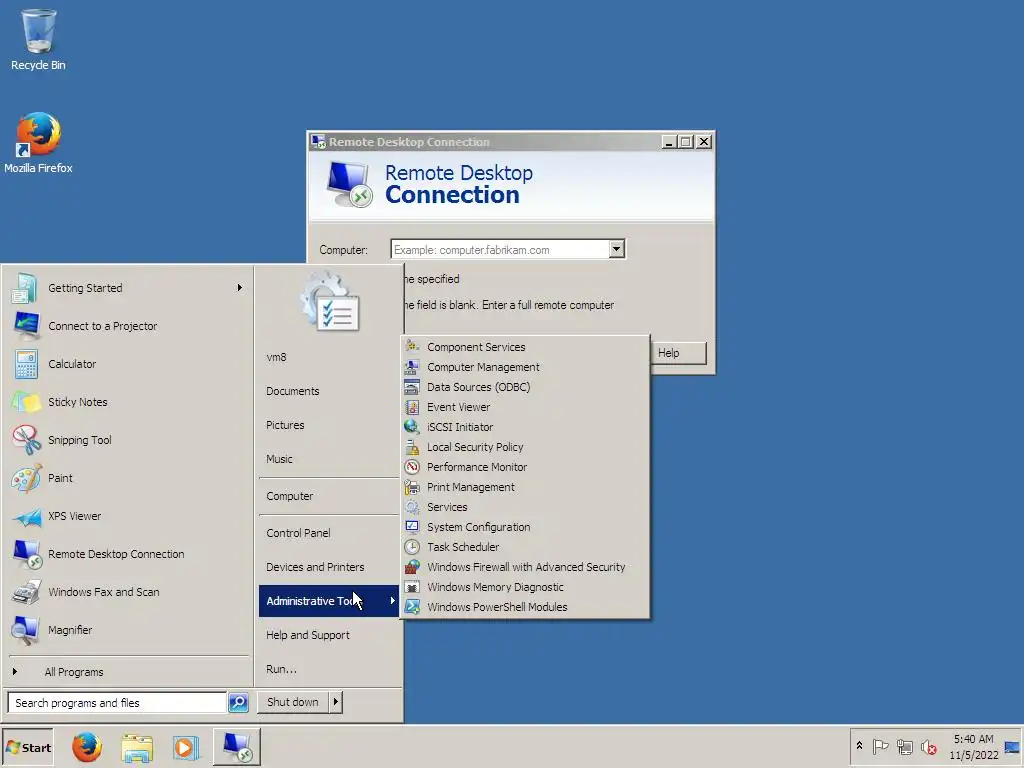Open Task Scheduler clock icon
The width and height of the screenshot is (1024, 768).
click(x=411, y=547)
